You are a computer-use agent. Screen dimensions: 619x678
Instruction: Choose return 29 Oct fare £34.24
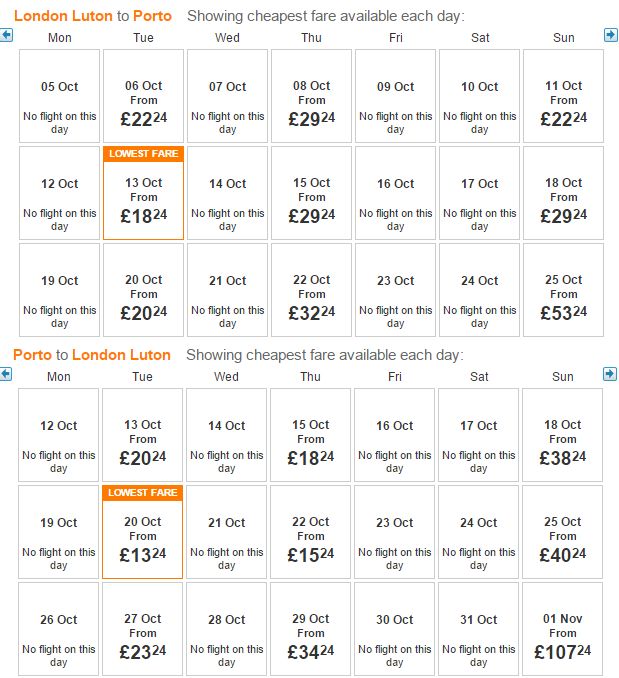[x=310, y=629]
